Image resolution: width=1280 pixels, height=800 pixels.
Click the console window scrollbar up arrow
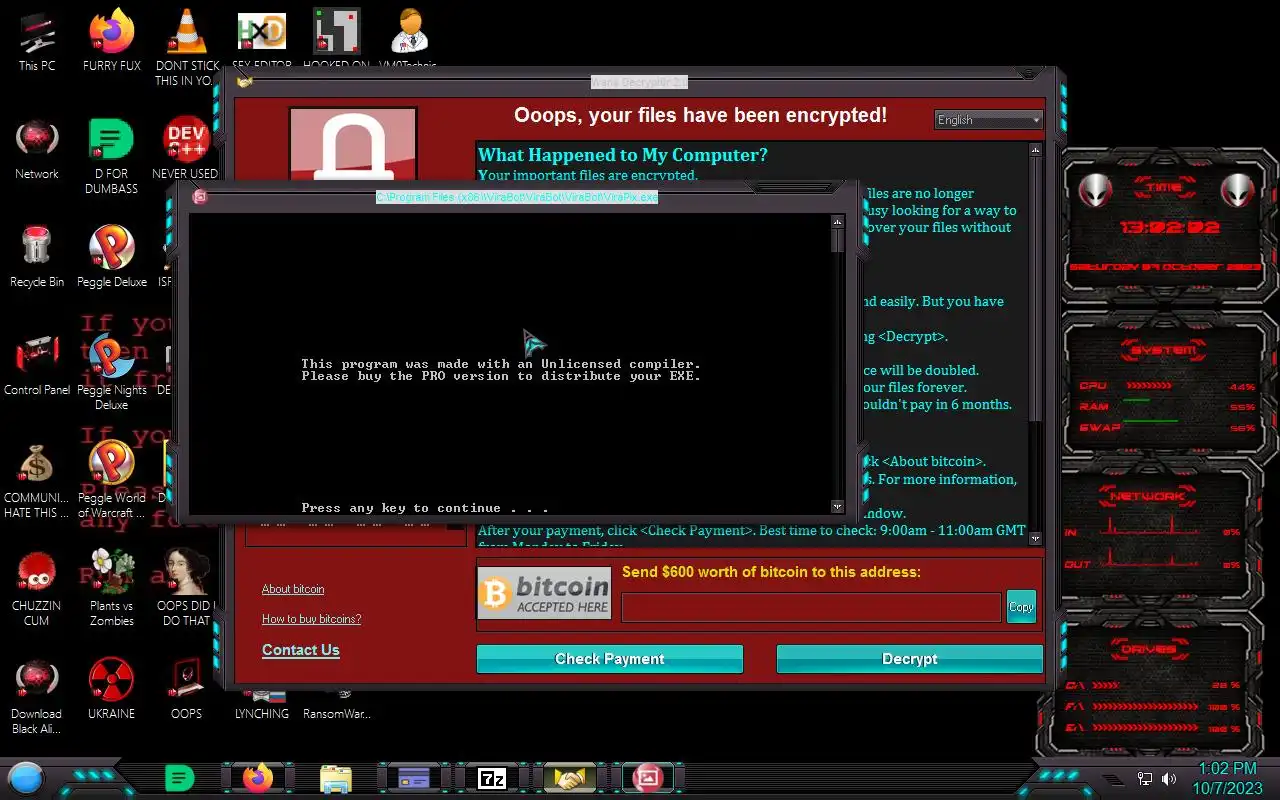pyautogui.click(x=838, y=221)
